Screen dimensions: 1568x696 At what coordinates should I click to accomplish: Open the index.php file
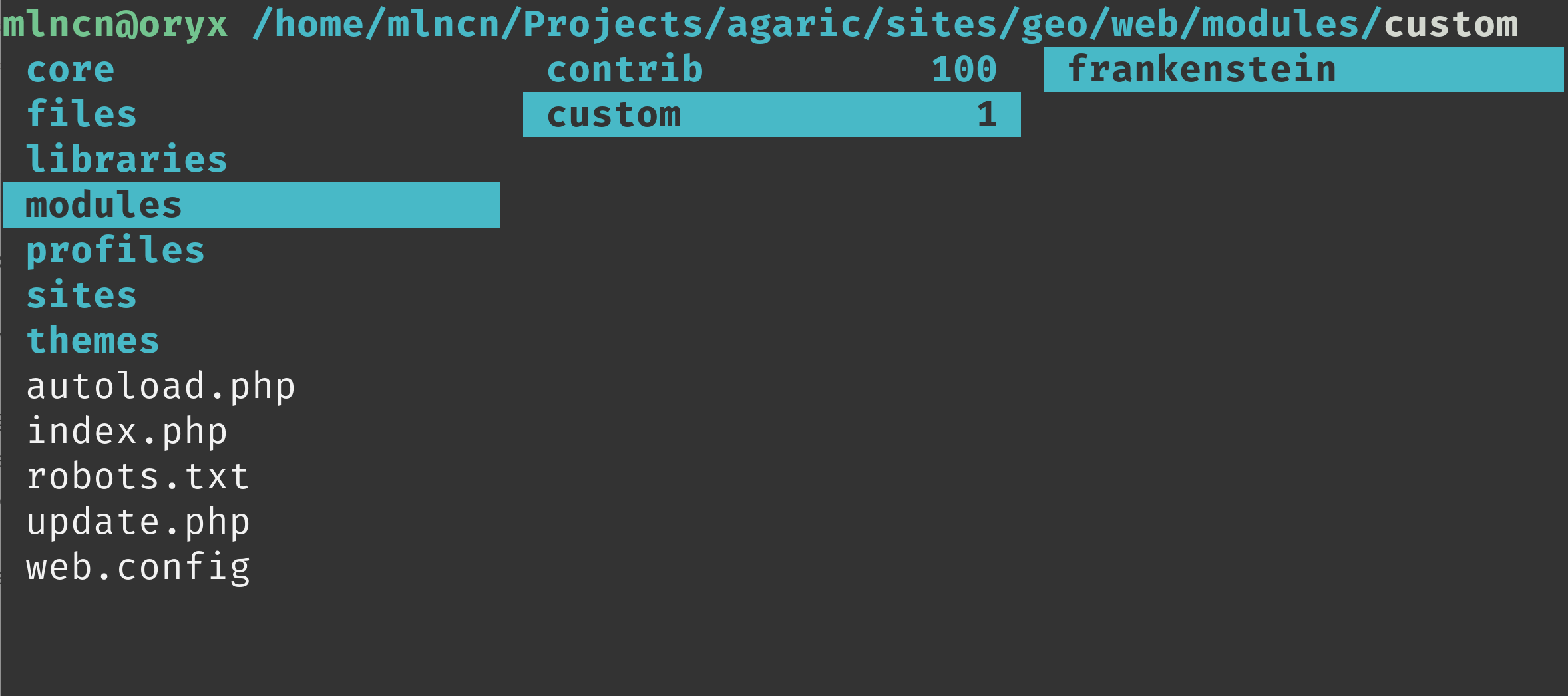[126, 431]
